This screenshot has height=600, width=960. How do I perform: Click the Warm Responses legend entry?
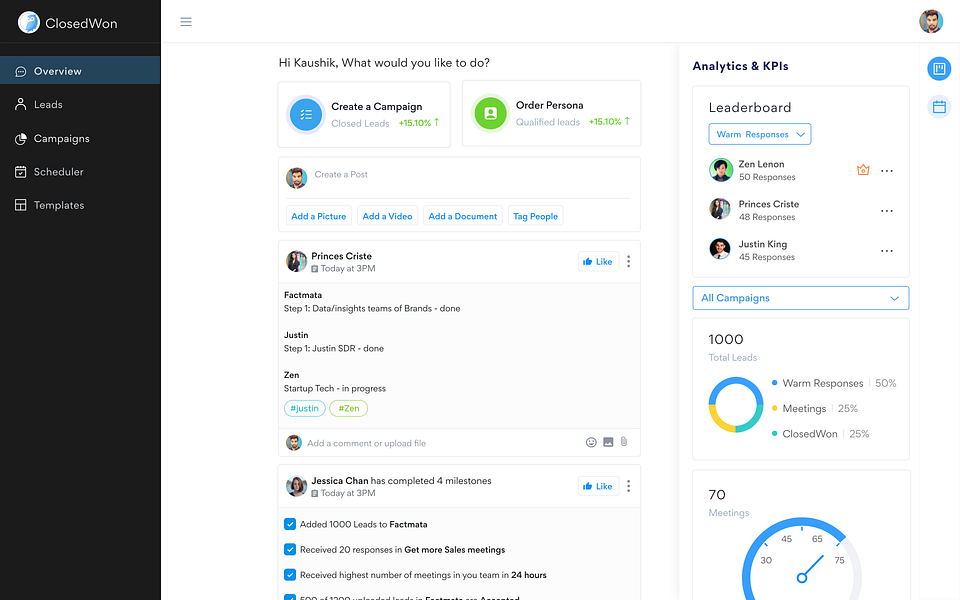point(834,383)
